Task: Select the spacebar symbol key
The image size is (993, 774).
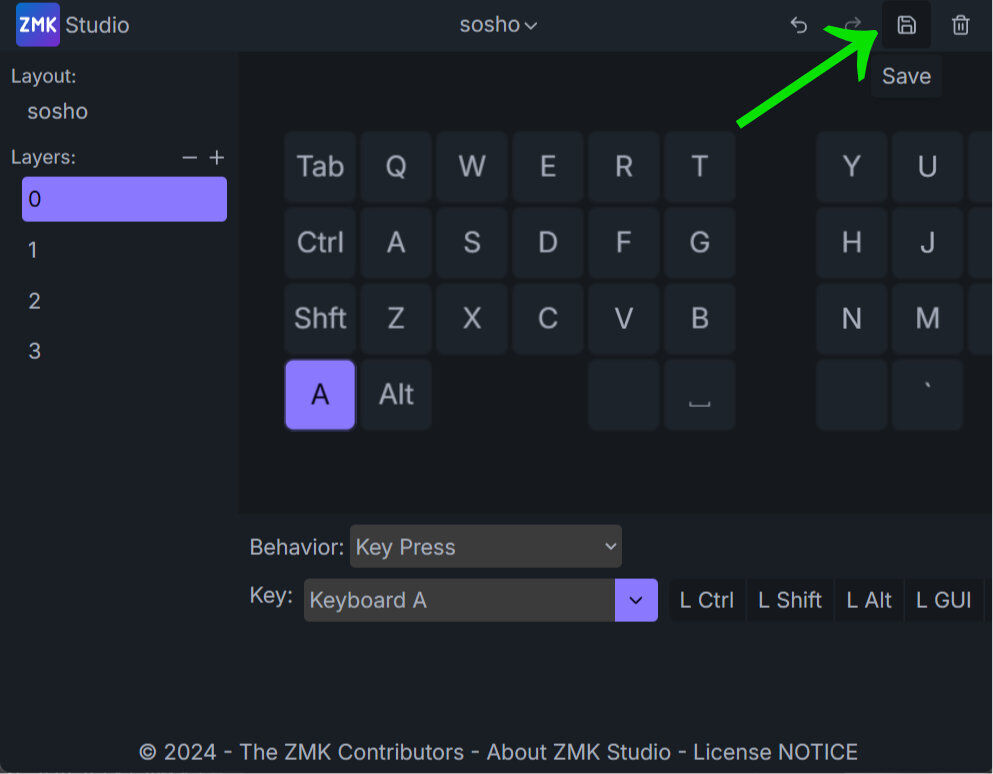Action: pyautogui.click(x=700, y=395)
